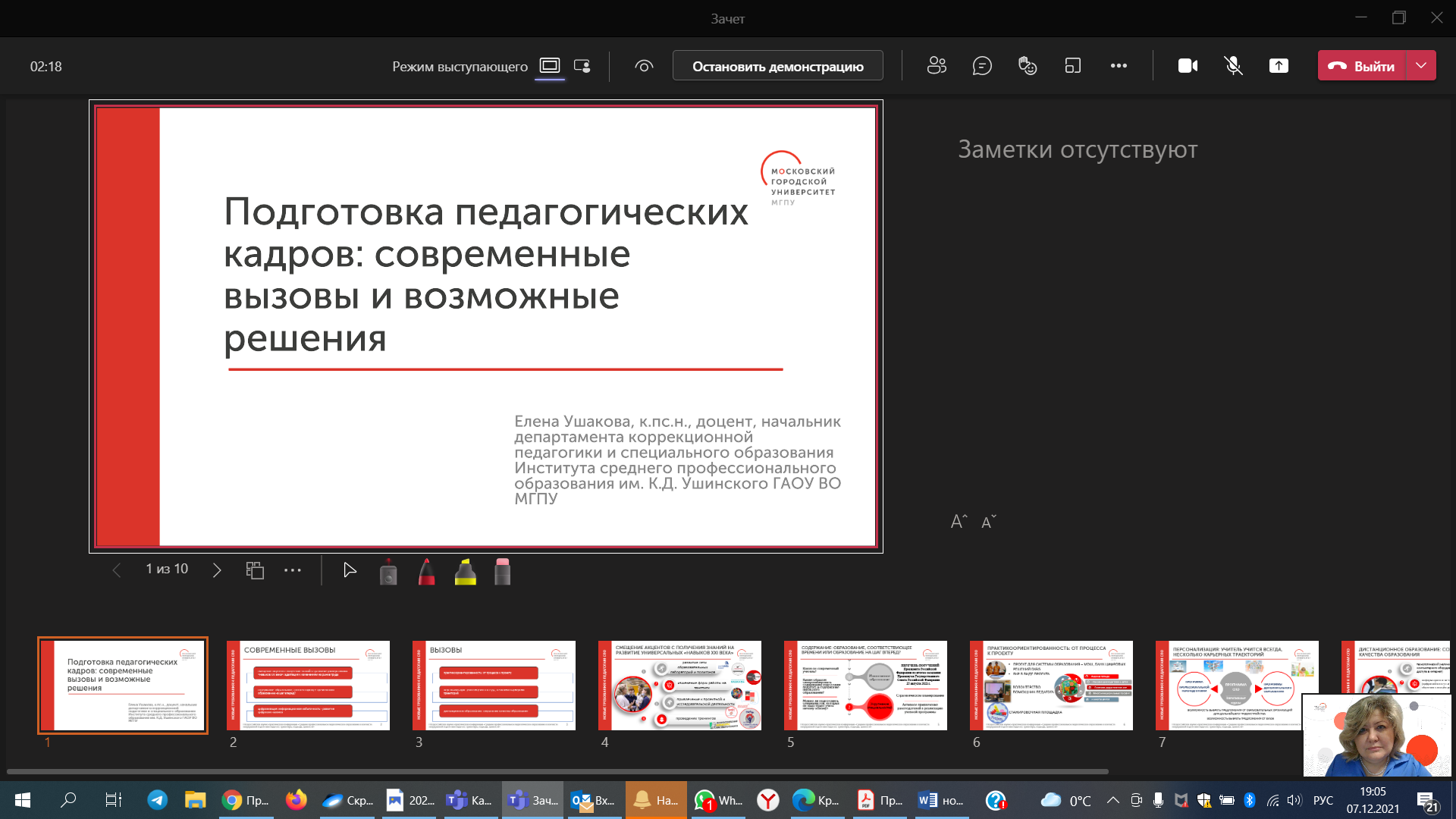The height and width of the screenshot is (819, 1456).
Task: Advance to the next slide
Action: point(218,570)
